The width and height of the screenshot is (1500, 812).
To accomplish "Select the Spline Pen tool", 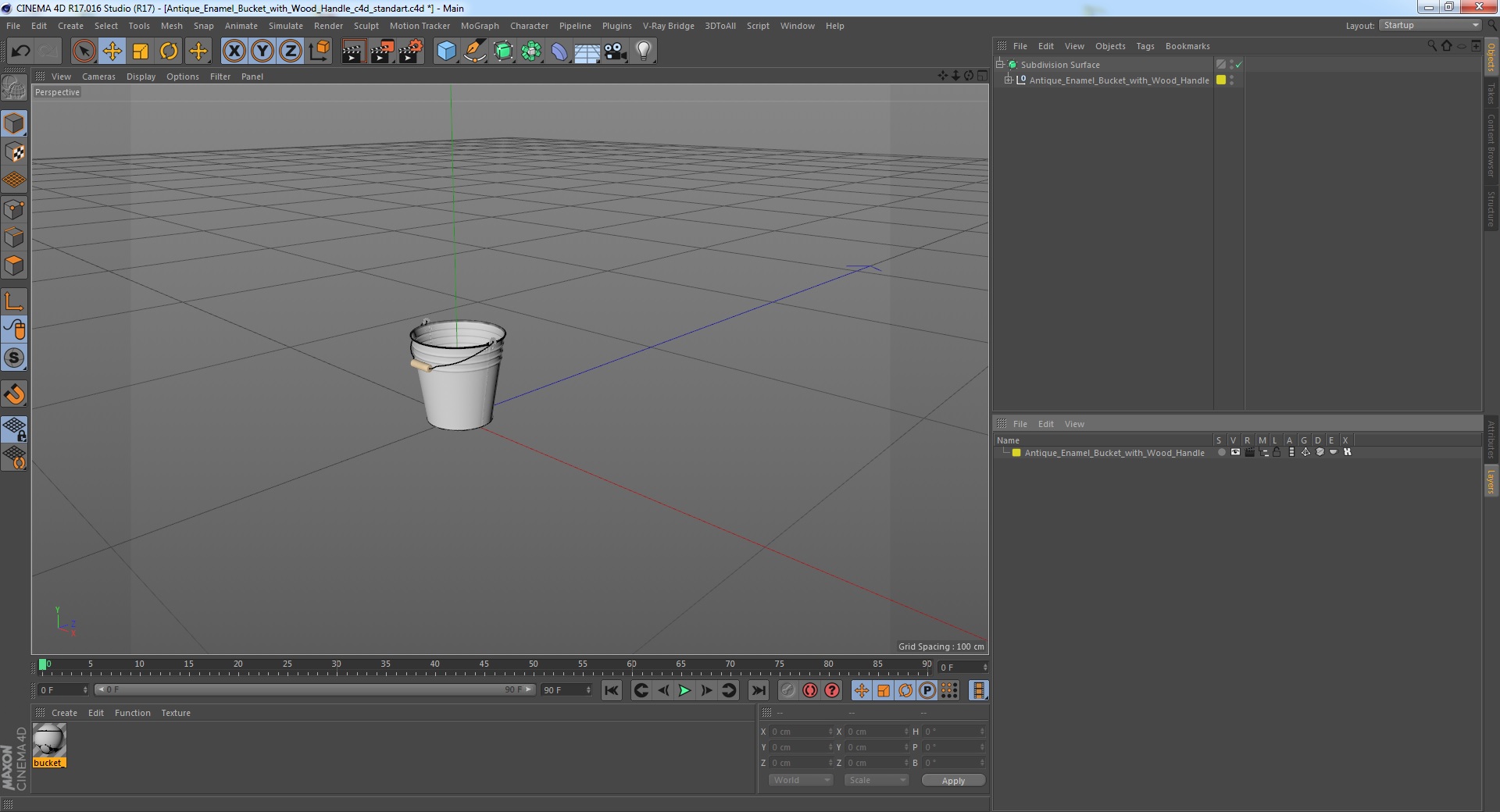I will [x=474, y=52].
